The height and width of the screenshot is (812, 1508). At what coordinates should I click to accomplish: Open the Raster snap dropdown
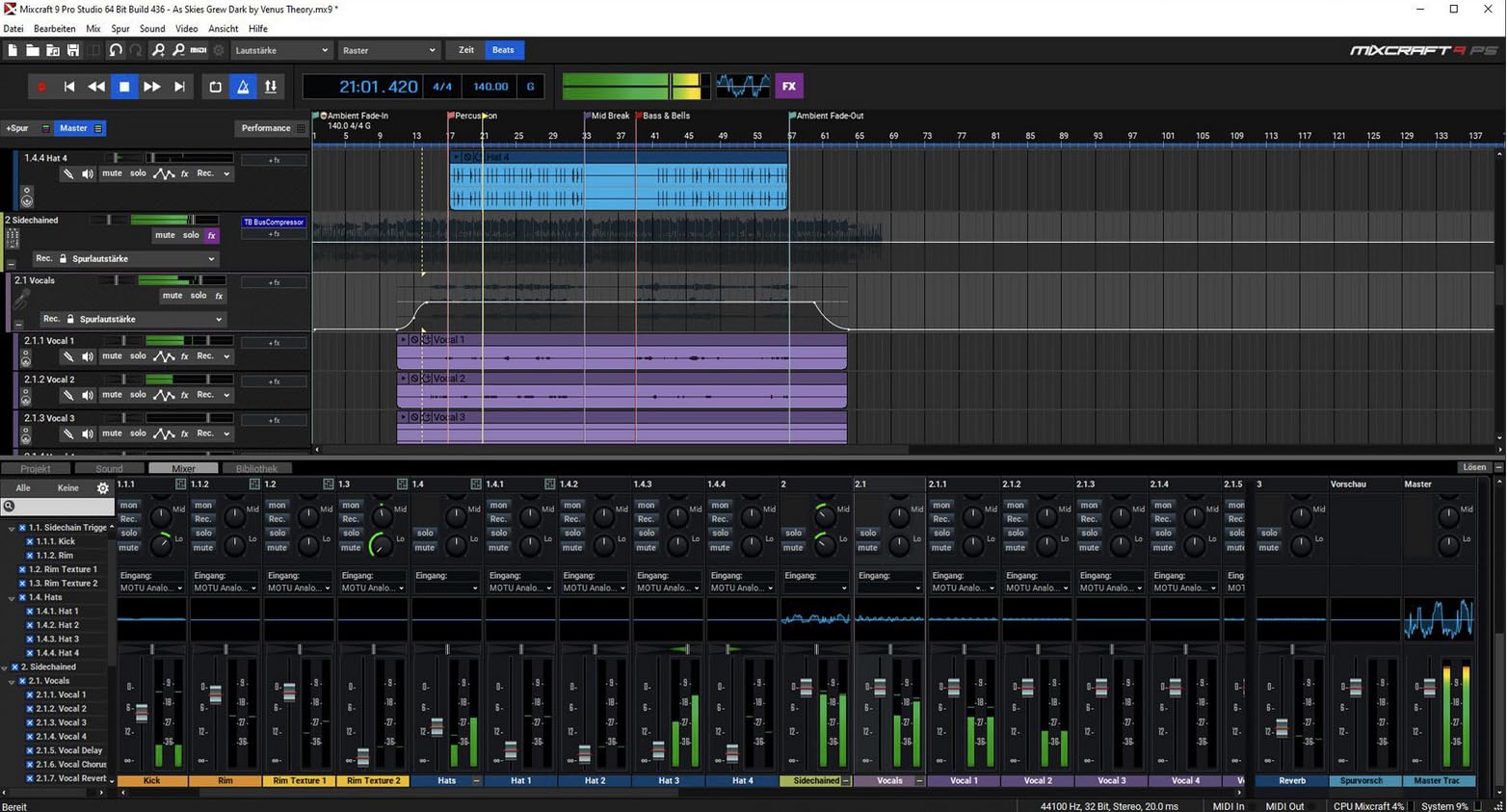(x=388, y=50)
